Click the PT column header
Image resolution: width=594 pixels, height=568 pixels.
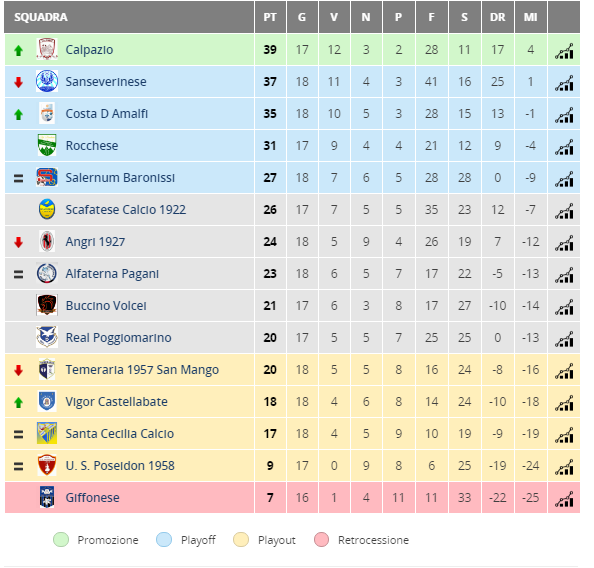270,17
